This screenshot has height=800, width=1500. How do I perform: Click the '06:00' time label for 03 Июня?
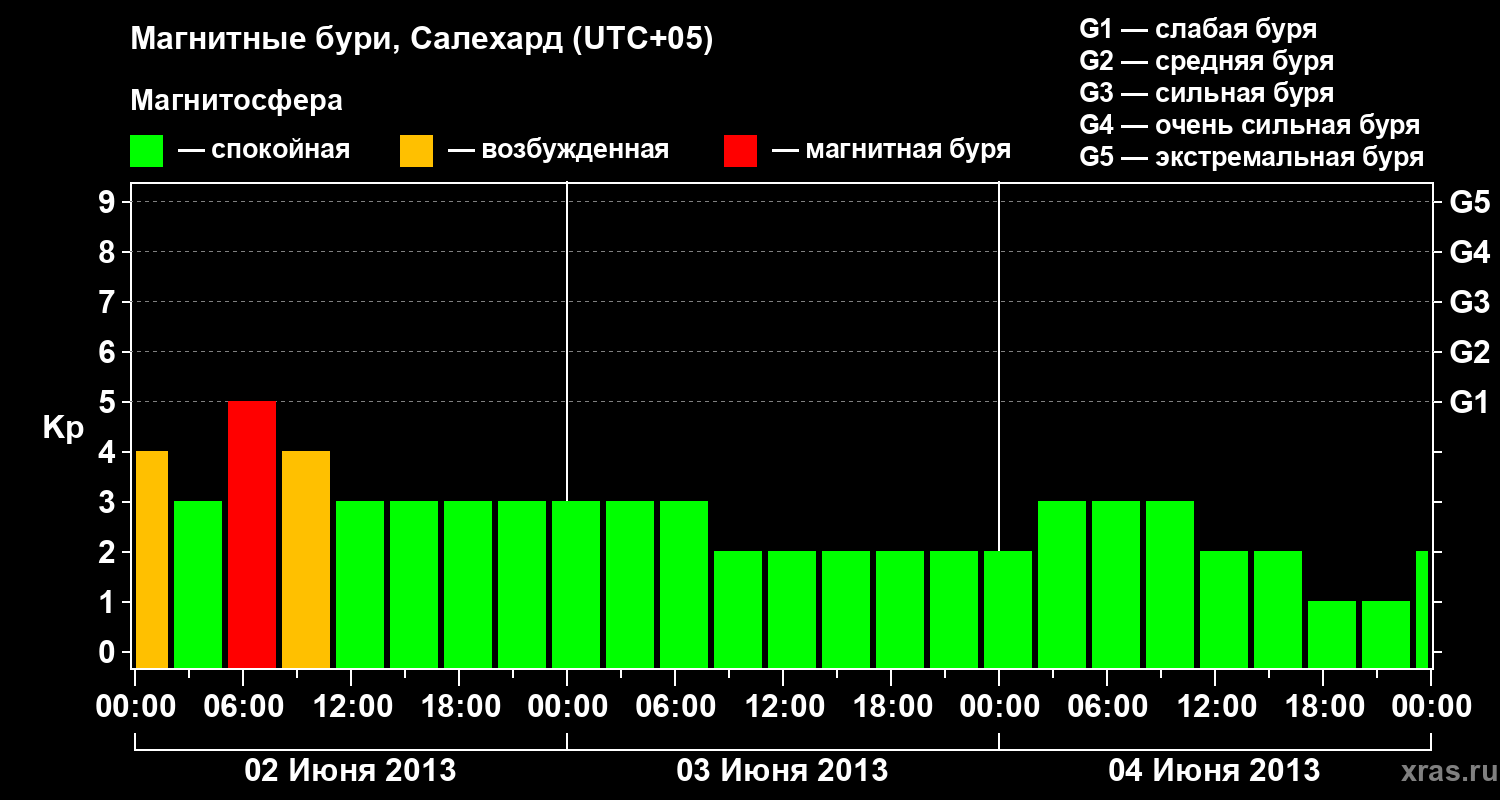(675, 707)
